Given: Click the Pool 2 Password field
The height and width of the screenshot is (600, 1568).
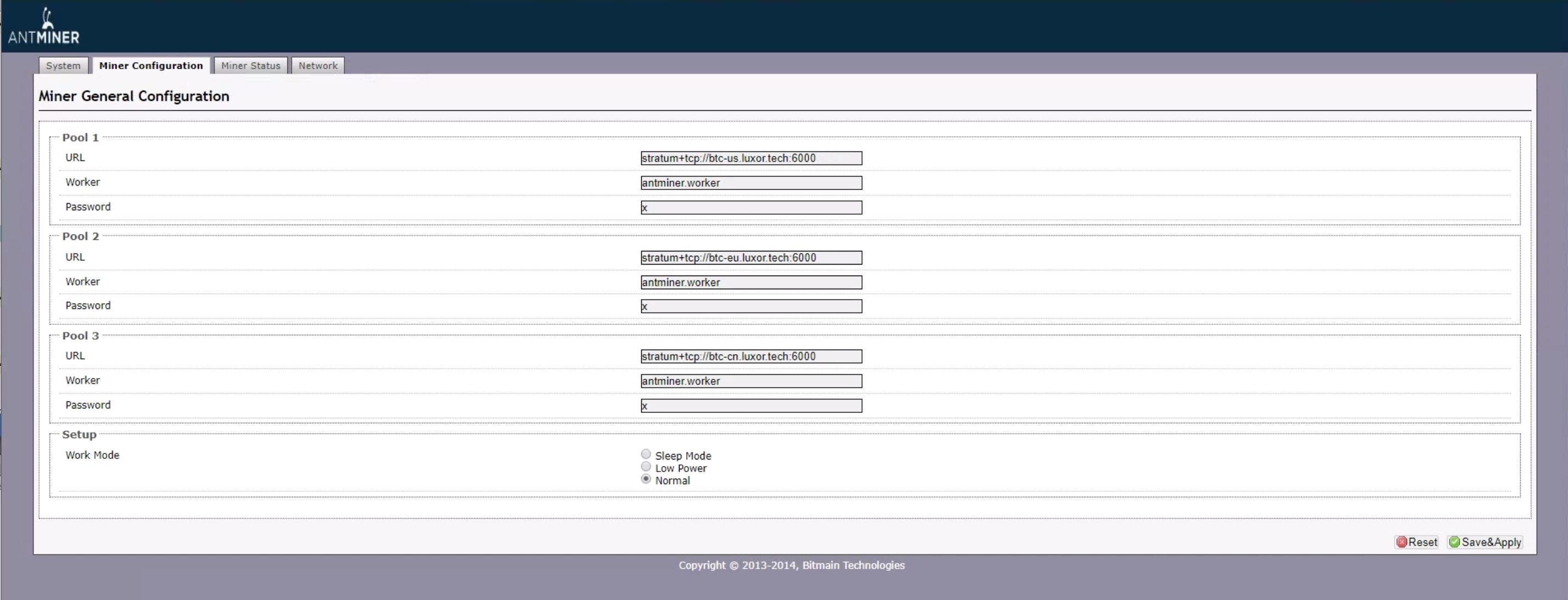Looking at the screenshot, I should tap(751, 306).
